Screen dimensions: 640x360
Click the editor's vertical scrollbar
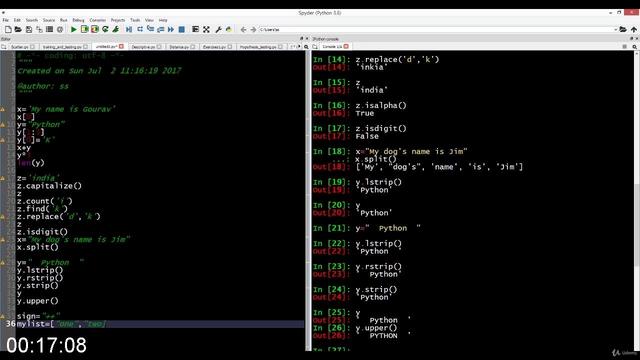(307, 200)
